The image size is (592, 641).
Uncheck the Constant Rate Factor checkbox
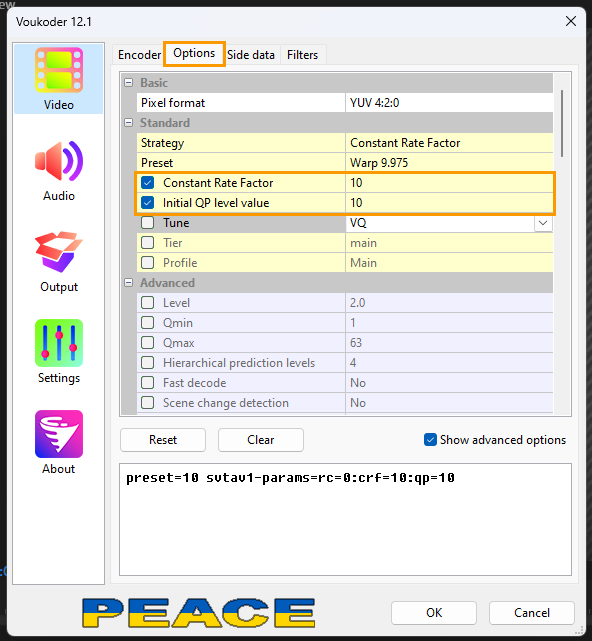click(x=148, y=183)
